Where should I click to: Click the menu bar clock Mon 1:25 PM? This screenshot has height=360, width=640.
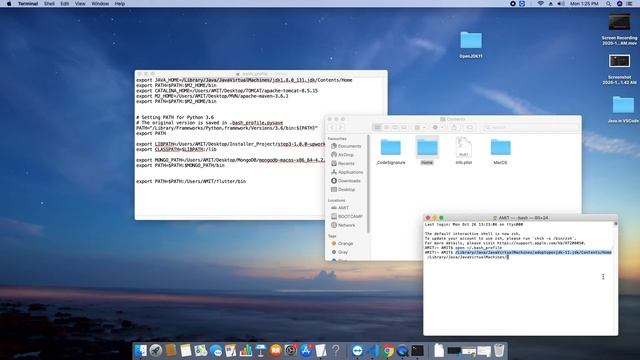click(x=584, y=4)
